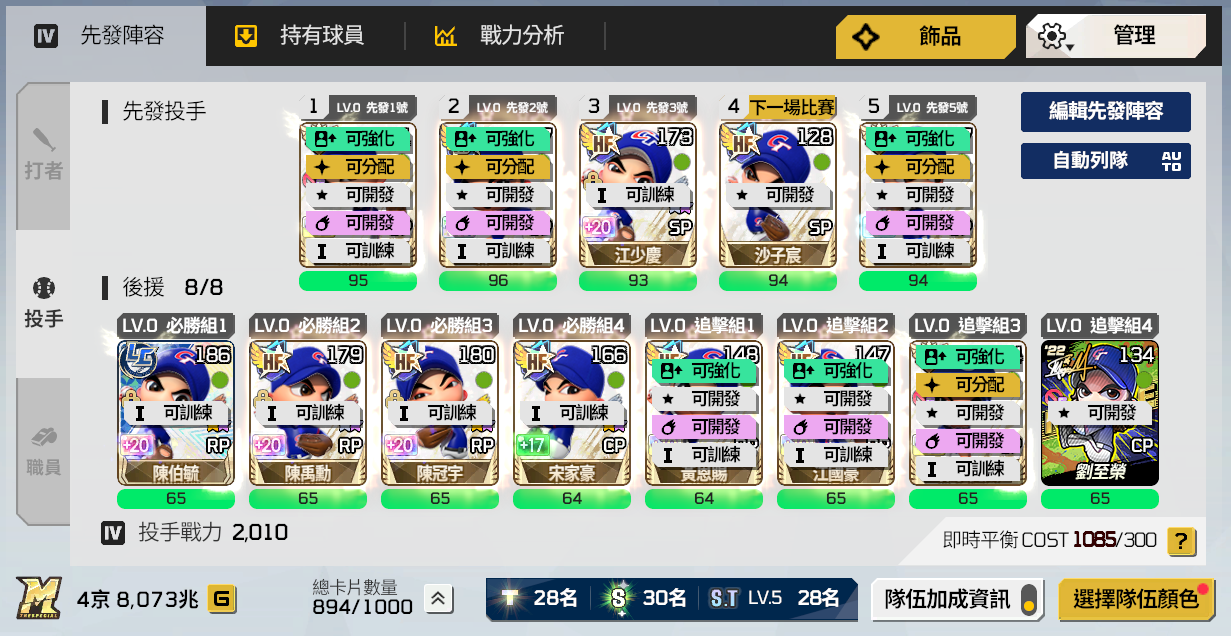
Task: Click the S.T LV.5 icon
Action: tap(723, 599)
